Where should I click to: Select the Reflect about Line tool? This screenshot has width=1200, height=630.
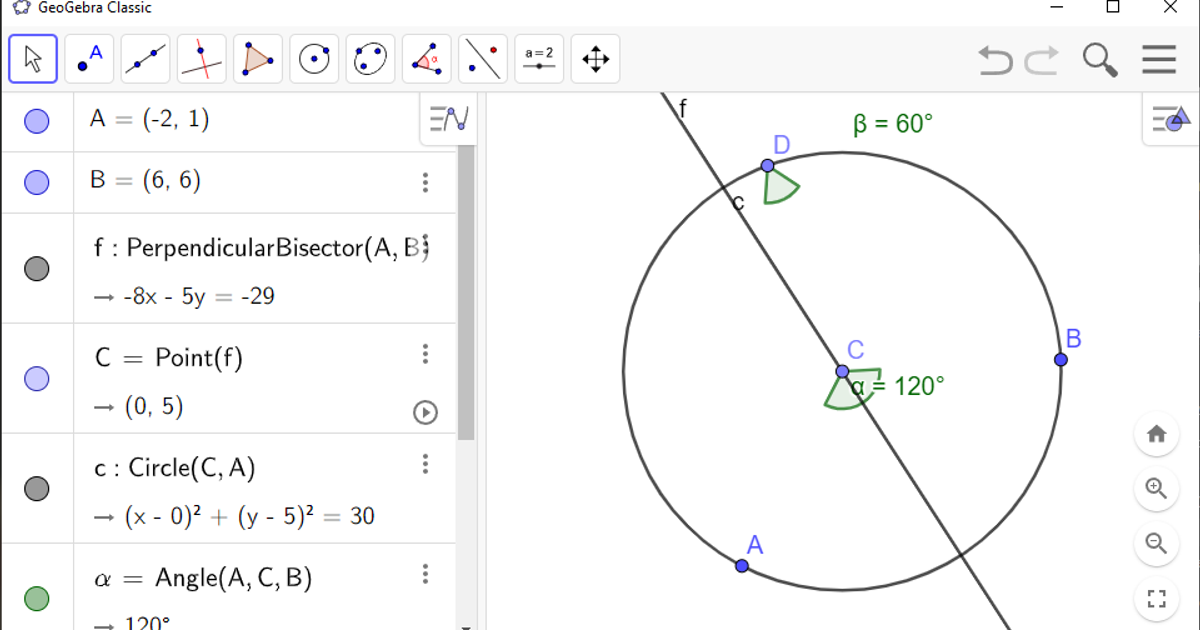click(483, 59)
